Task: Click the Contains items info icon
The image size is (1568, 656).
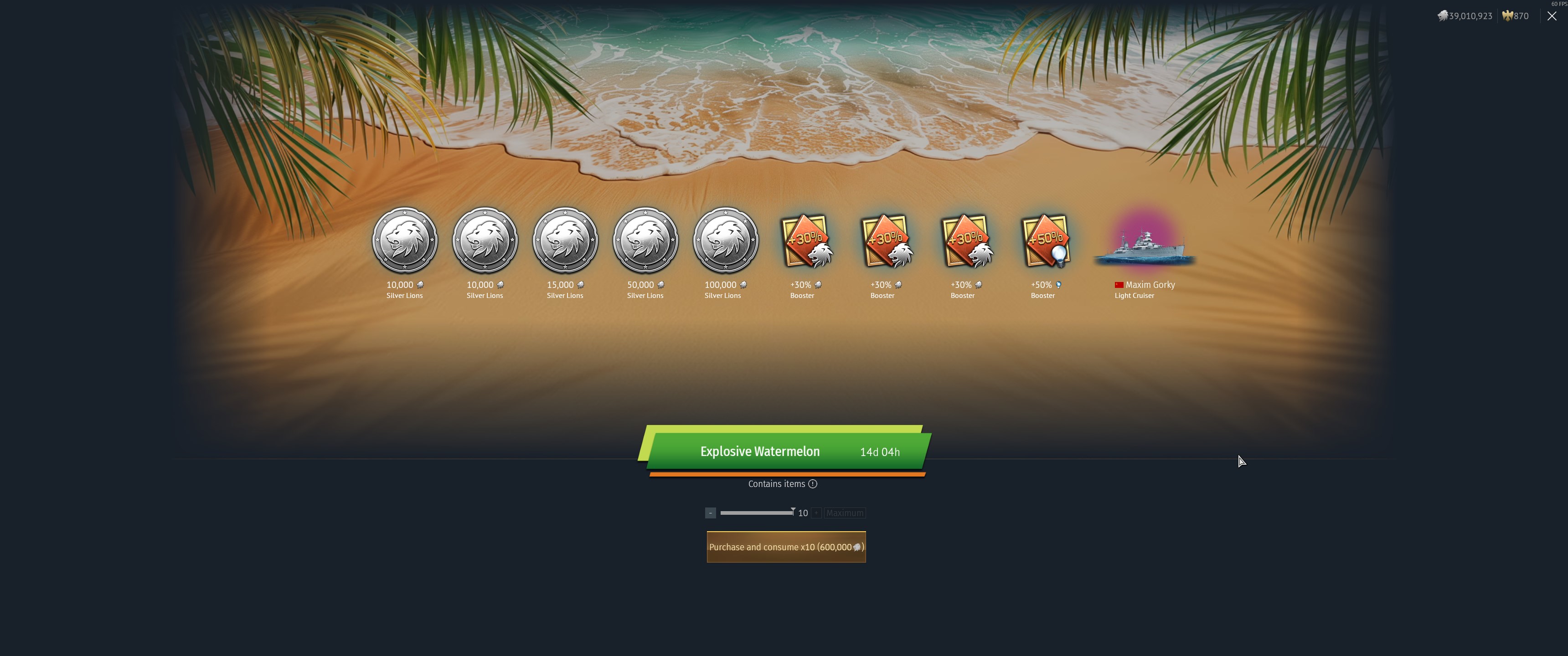Action: click(813, 484)
